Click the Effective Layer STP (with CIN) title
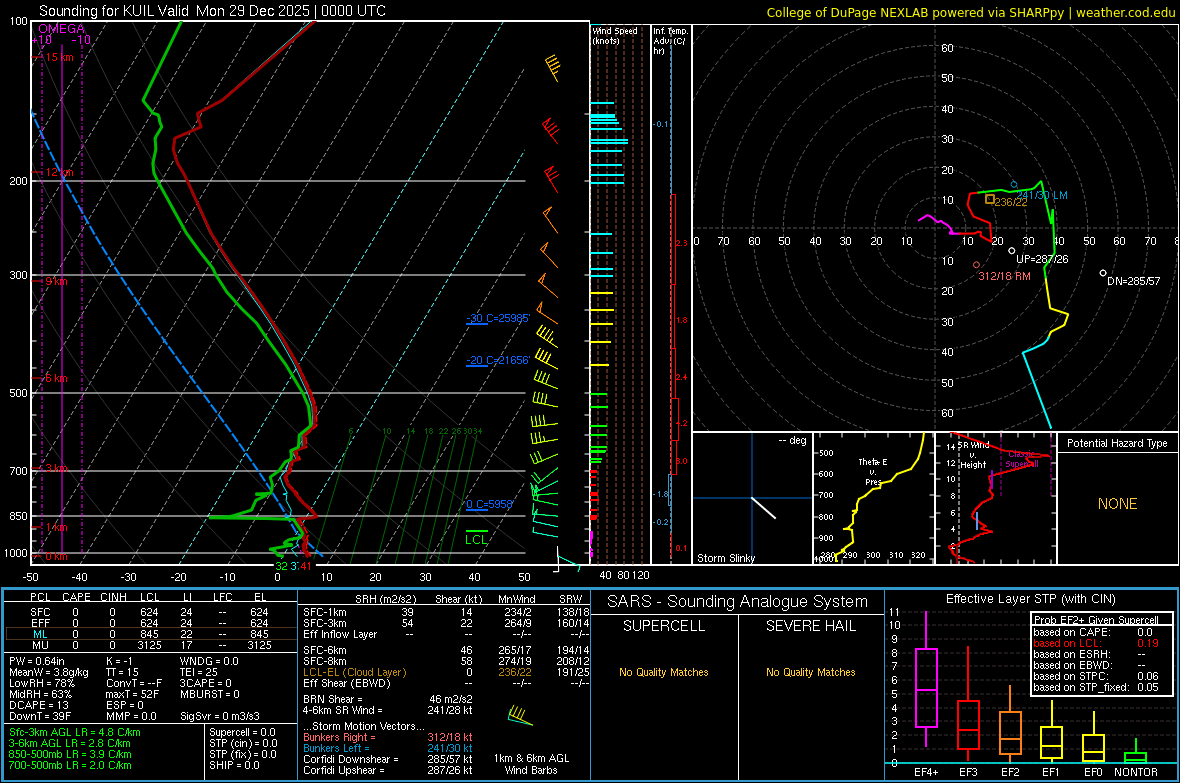Viewport: 1180px width, 783px height. [x=1030, y=599]
